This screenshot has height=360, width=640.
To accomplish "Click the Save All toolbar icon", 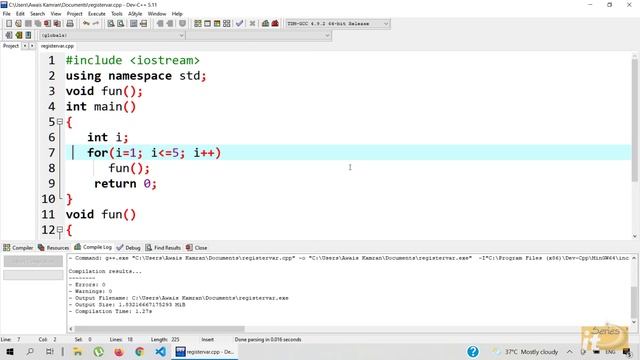I will pyautogui.click(x=38, y=24).
